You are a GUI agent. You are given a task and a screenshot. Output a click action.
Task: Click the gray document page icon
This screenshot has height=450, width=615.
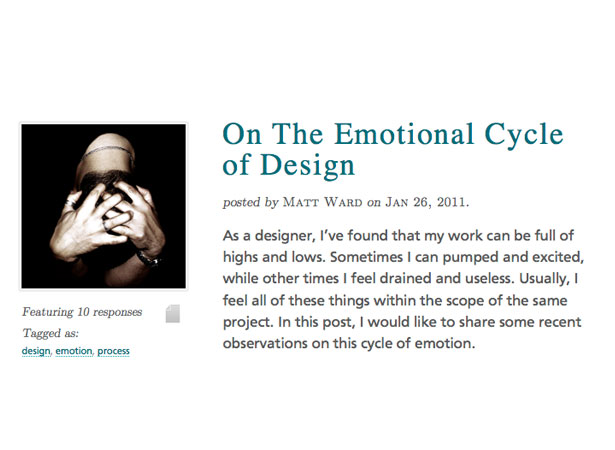(x=173, y=313)
